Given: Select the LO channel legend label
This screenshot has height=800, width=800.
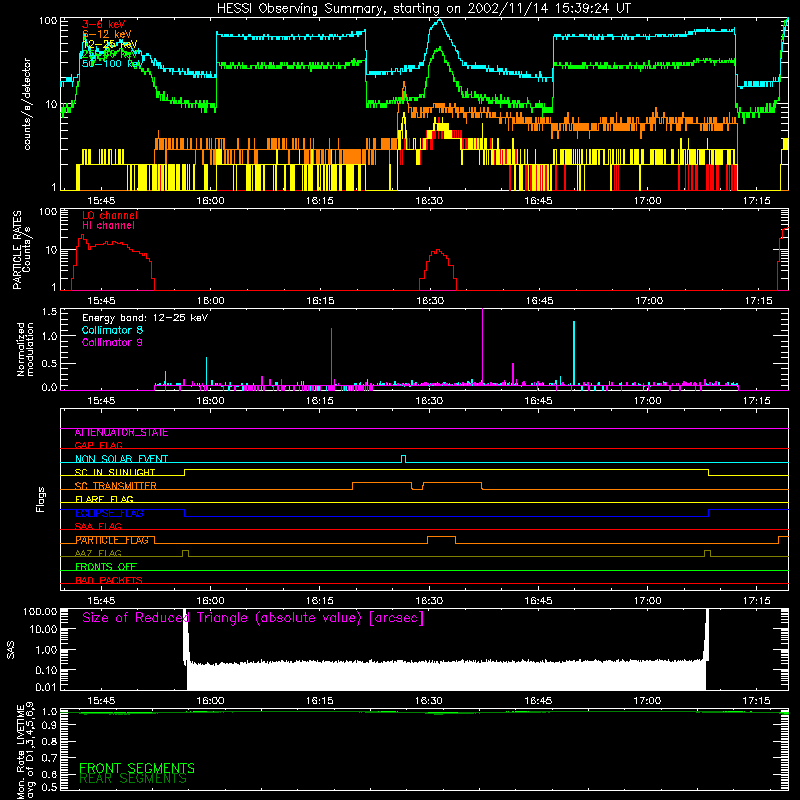Looking at the screenshot, I should click(x=110, y=215).
